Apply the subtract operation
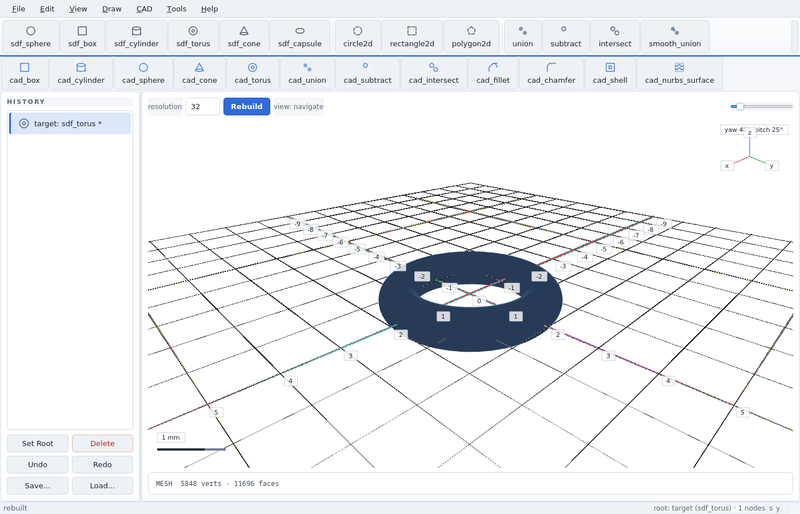Viewport: 800px width, 514px height. (x=566, y=37)
